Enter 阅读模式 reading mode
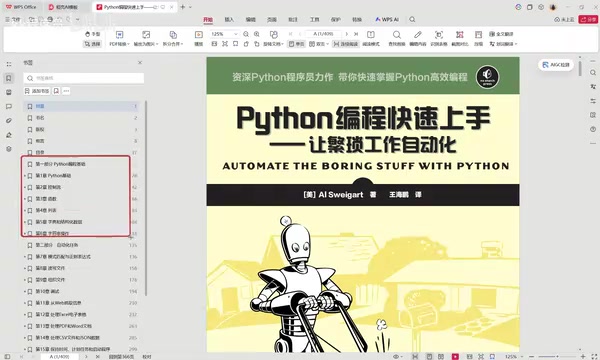 click(x=371, y=39)
